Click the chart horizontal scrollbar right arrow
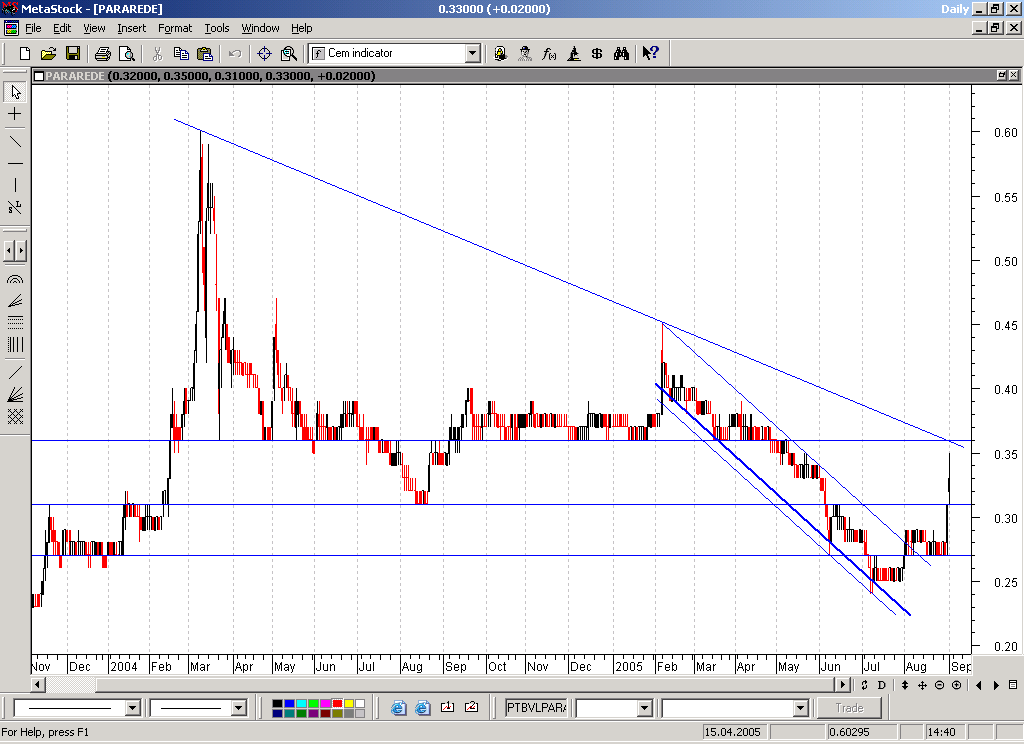This screenshot has height=744, width=1024. (x=842, y=685)
